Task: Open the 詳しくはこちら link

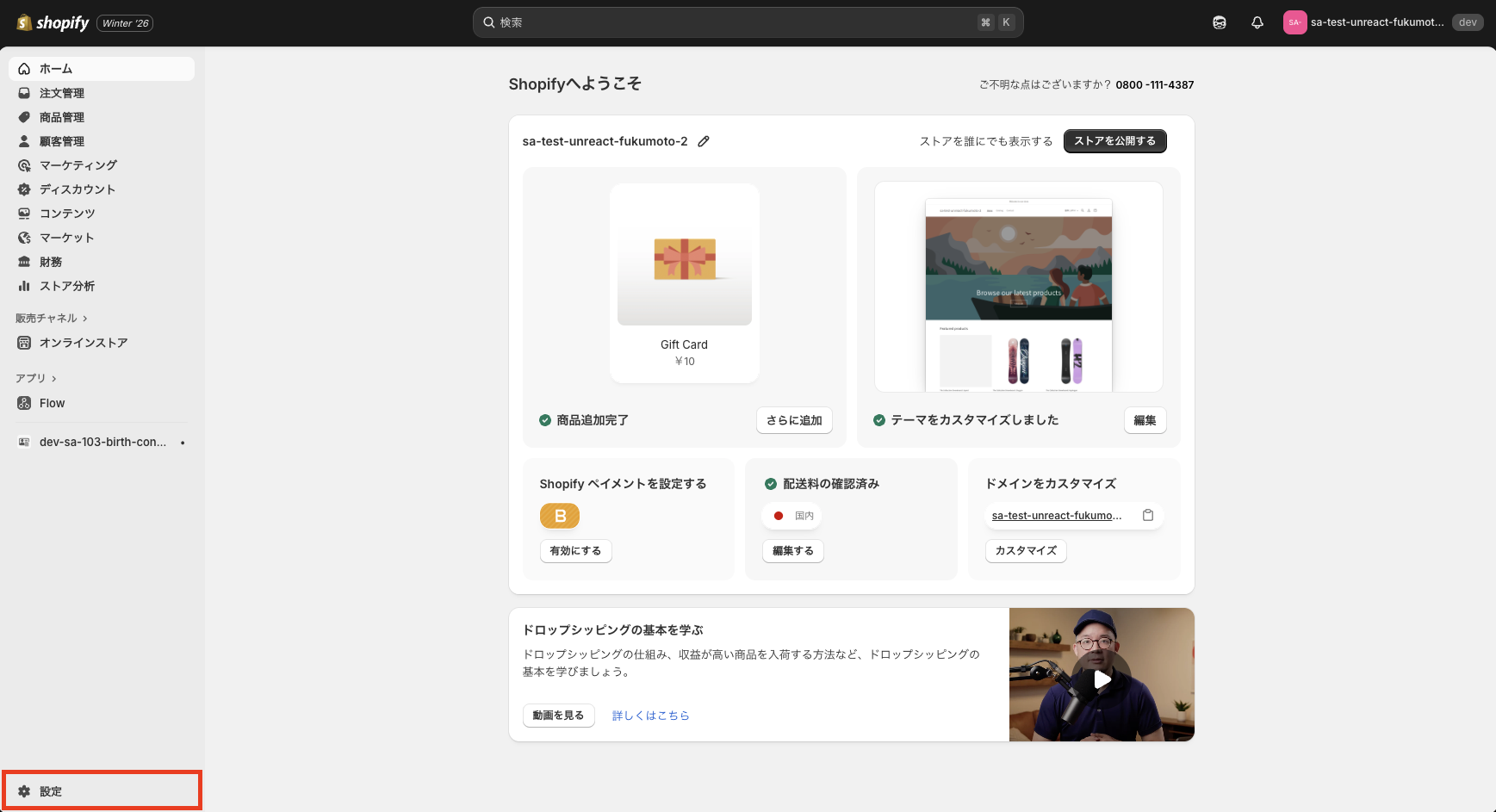Action: click(x=650, y=715)
